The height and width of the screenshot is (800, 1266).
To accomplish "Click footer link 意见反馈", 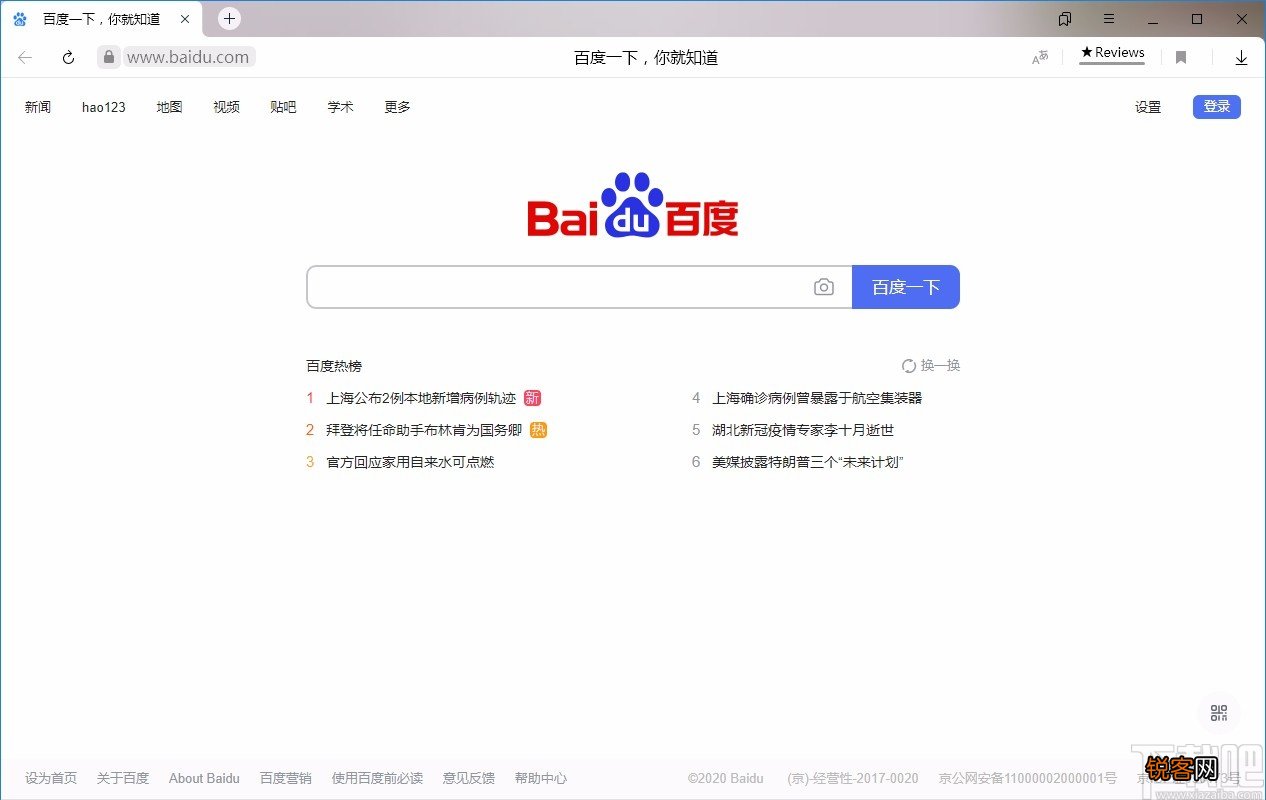I will [x=469, y=778].
